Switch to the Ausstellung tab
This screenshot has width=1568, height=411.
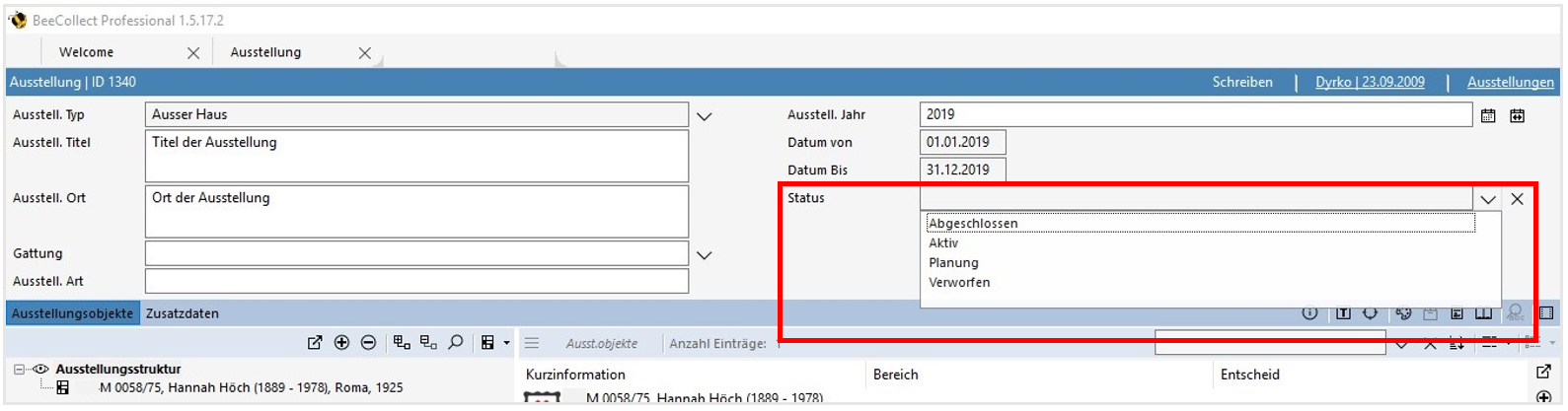click(x=265, y=53)
